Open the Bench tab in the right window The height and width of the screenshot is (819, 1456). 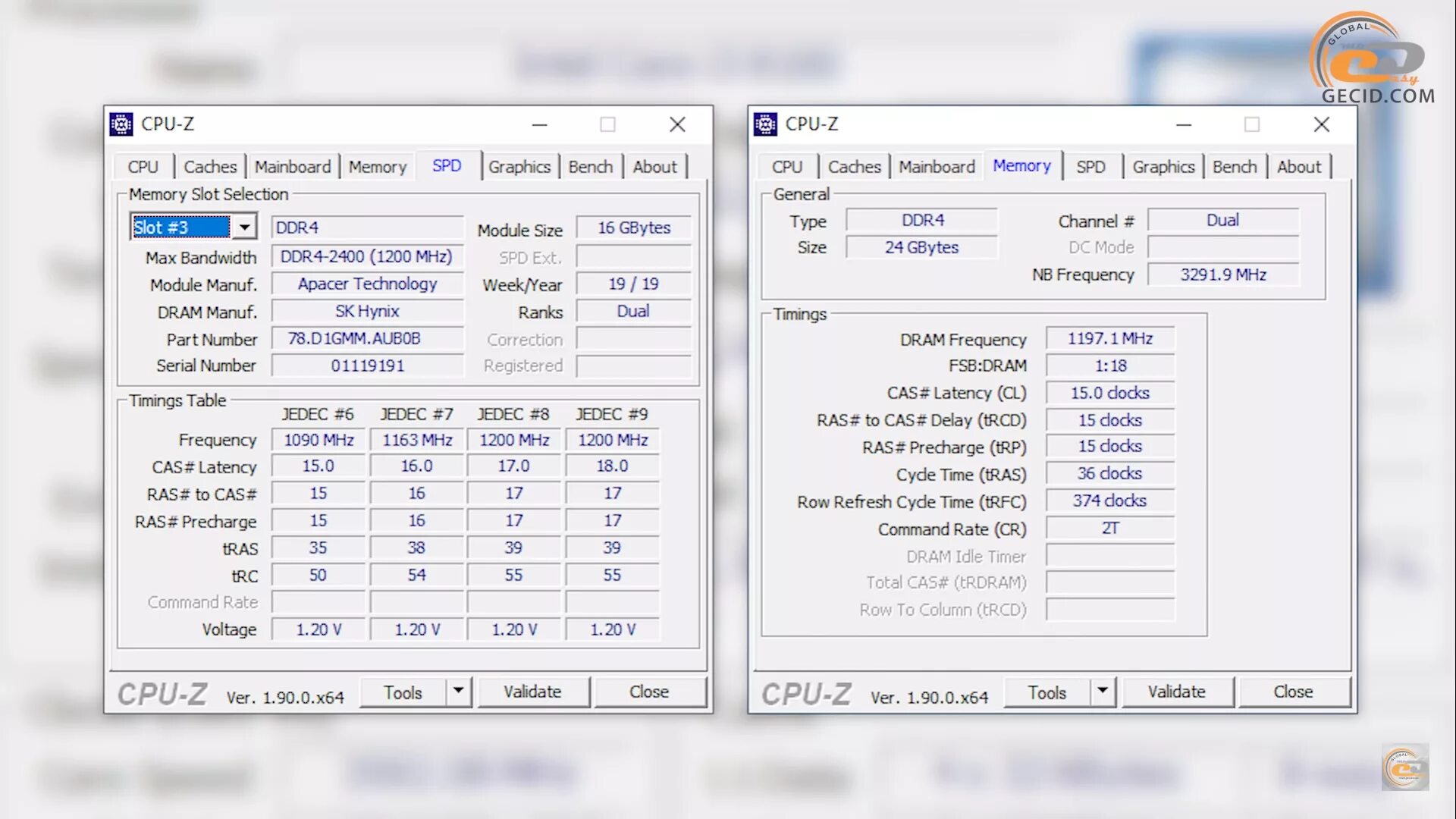pos(1234,167)
